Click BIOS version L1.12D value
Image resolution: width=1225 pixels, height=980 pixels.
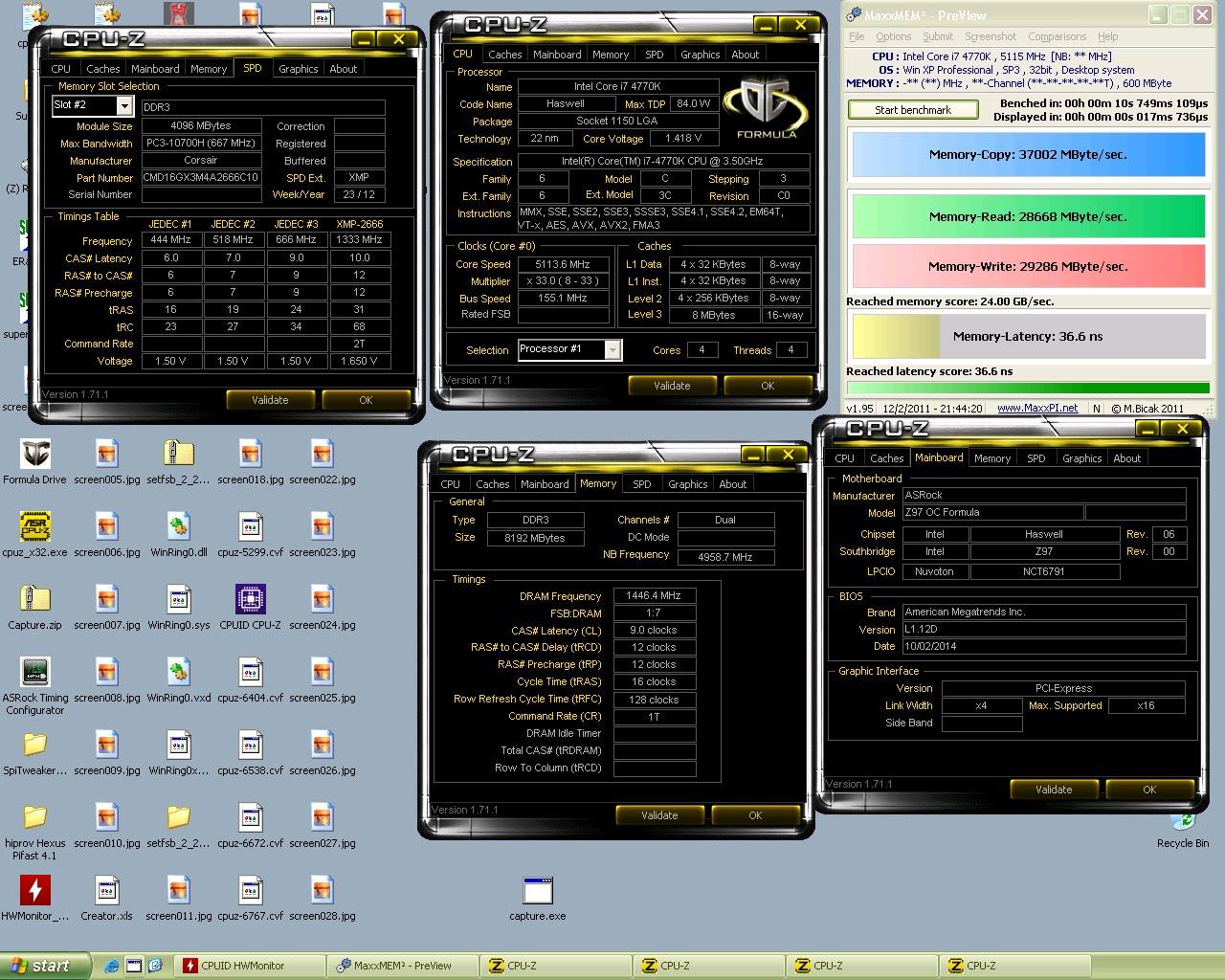click(x=1043, y=630)
